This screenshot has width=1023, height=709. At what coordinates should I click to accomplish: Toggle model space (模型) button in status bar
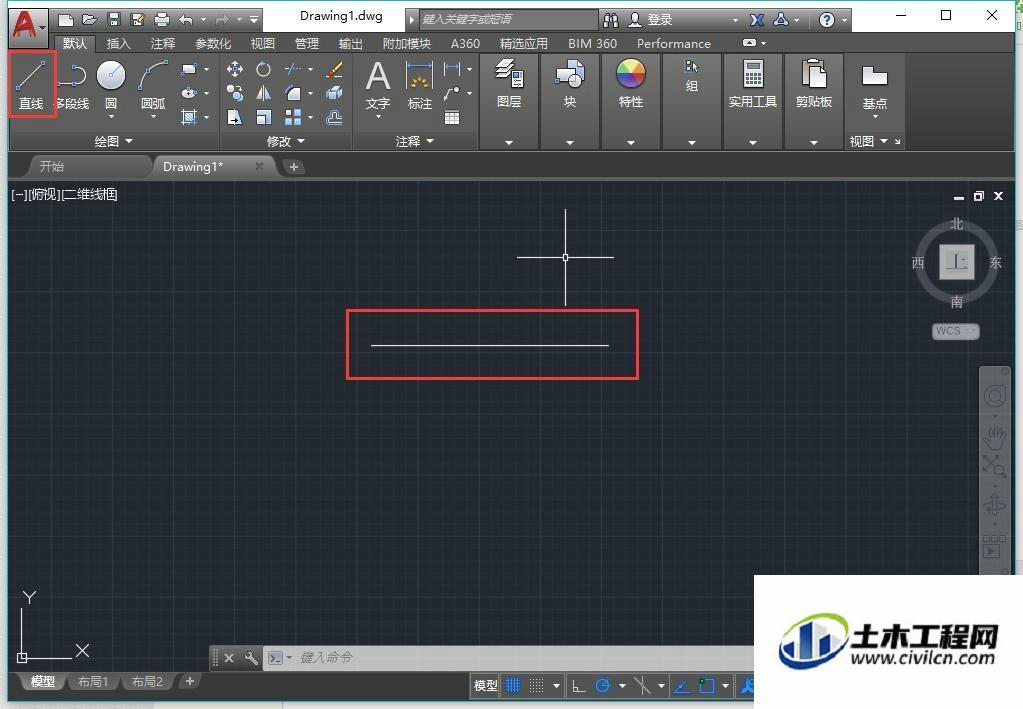(485, 686)
